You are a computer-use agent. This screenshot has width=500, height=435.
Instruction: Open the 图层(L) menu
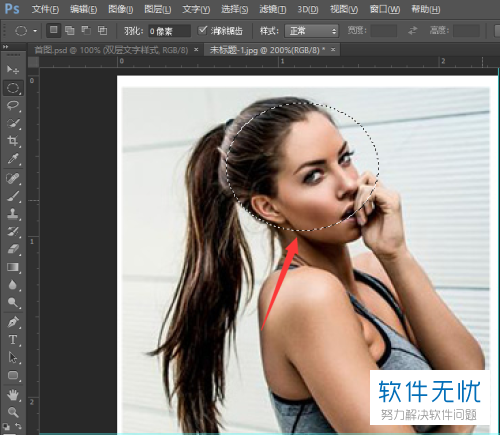coord(158,9)
